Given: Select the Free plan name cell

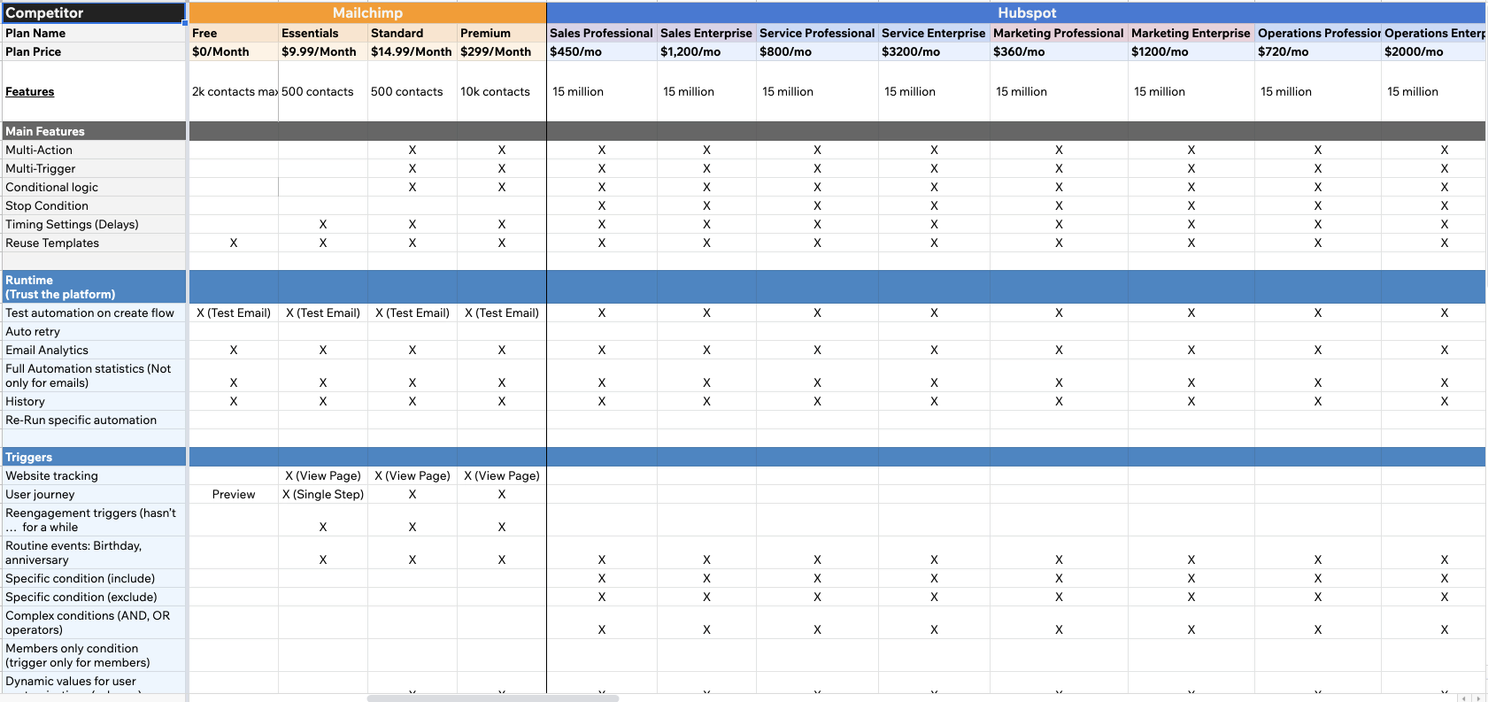Looking at the screenshot, I should point(234,33).
